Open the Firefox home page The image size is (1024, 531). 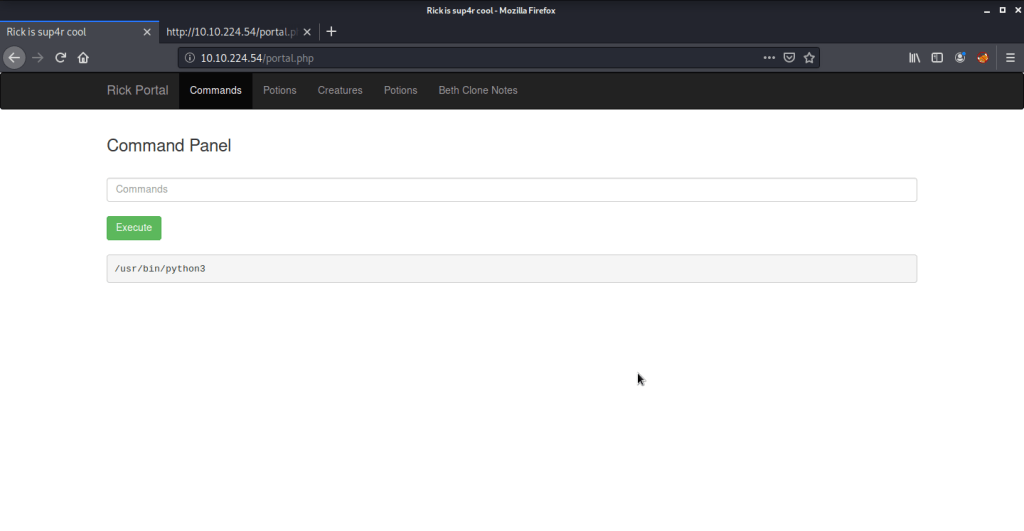pyautogui.click(x=84, y=58)
